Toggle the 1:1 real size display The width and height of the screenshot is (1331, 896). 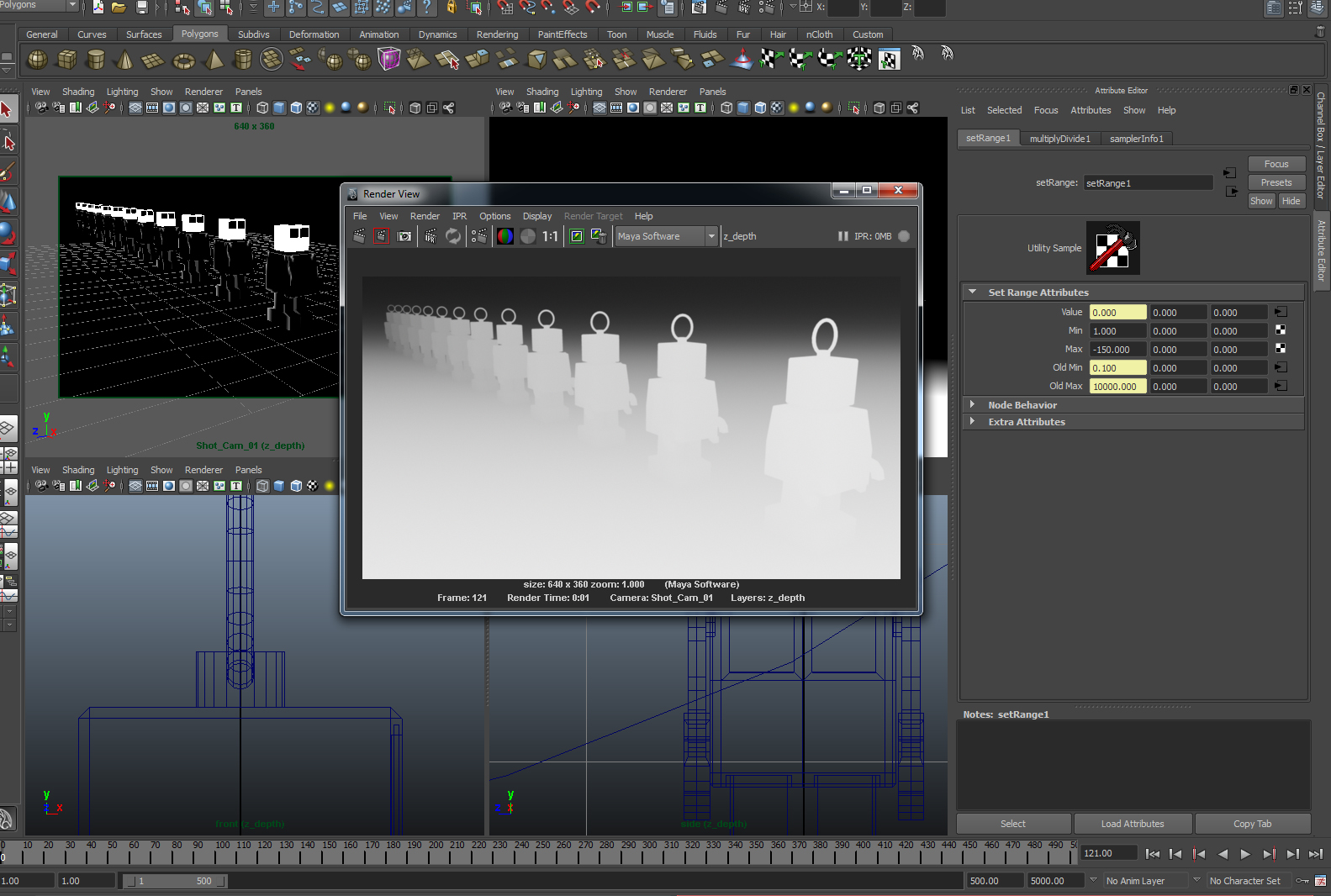pos(550,236)
